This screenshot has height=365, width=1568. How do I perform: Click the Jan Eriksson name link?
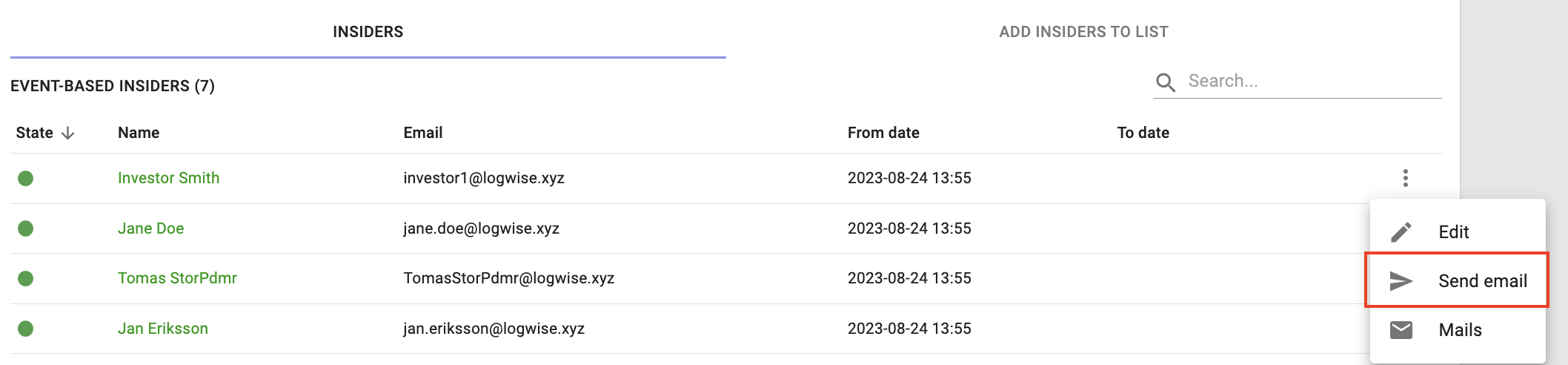coord(162,329)
